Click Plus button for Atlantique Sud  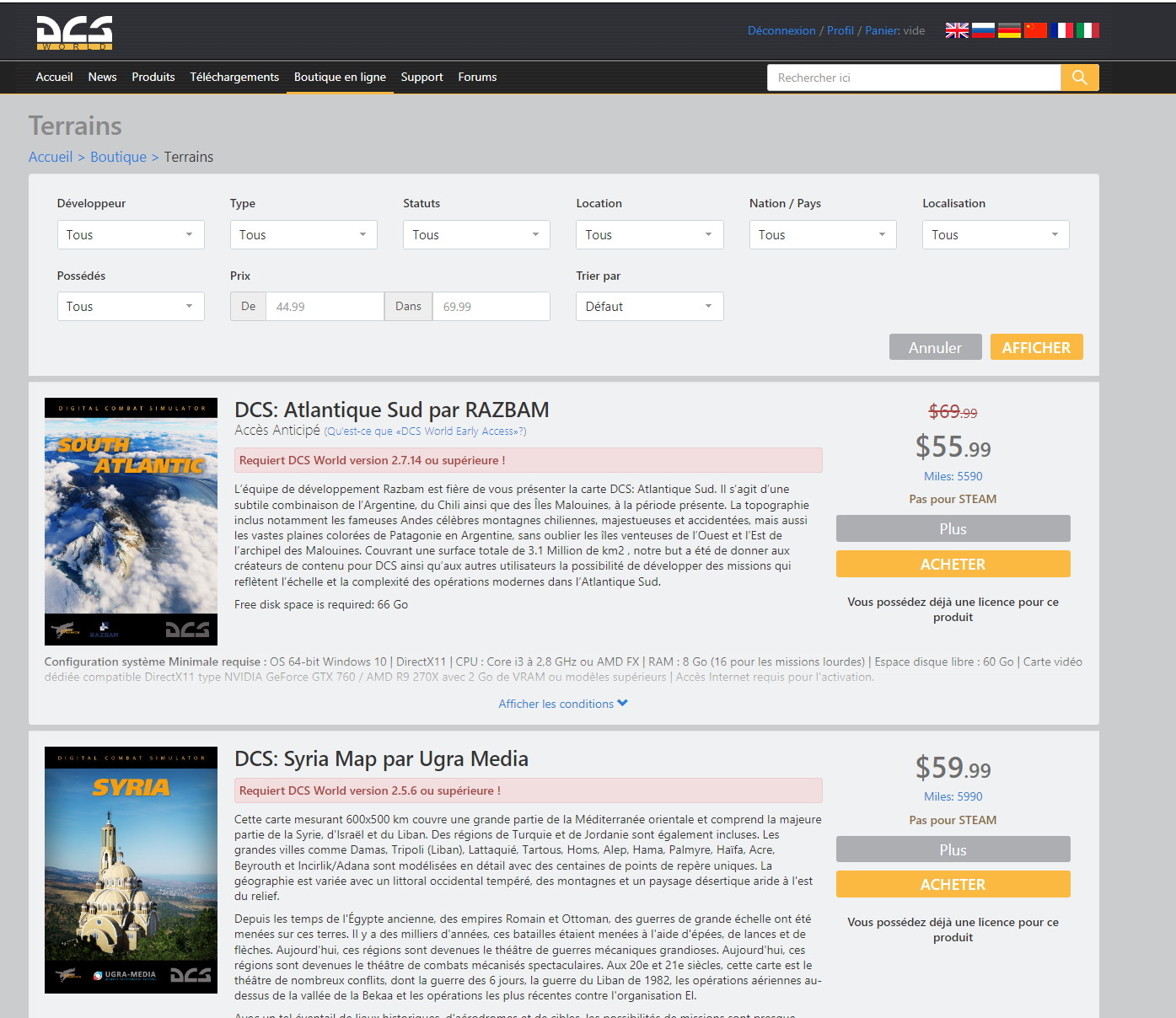coord(953,528)
